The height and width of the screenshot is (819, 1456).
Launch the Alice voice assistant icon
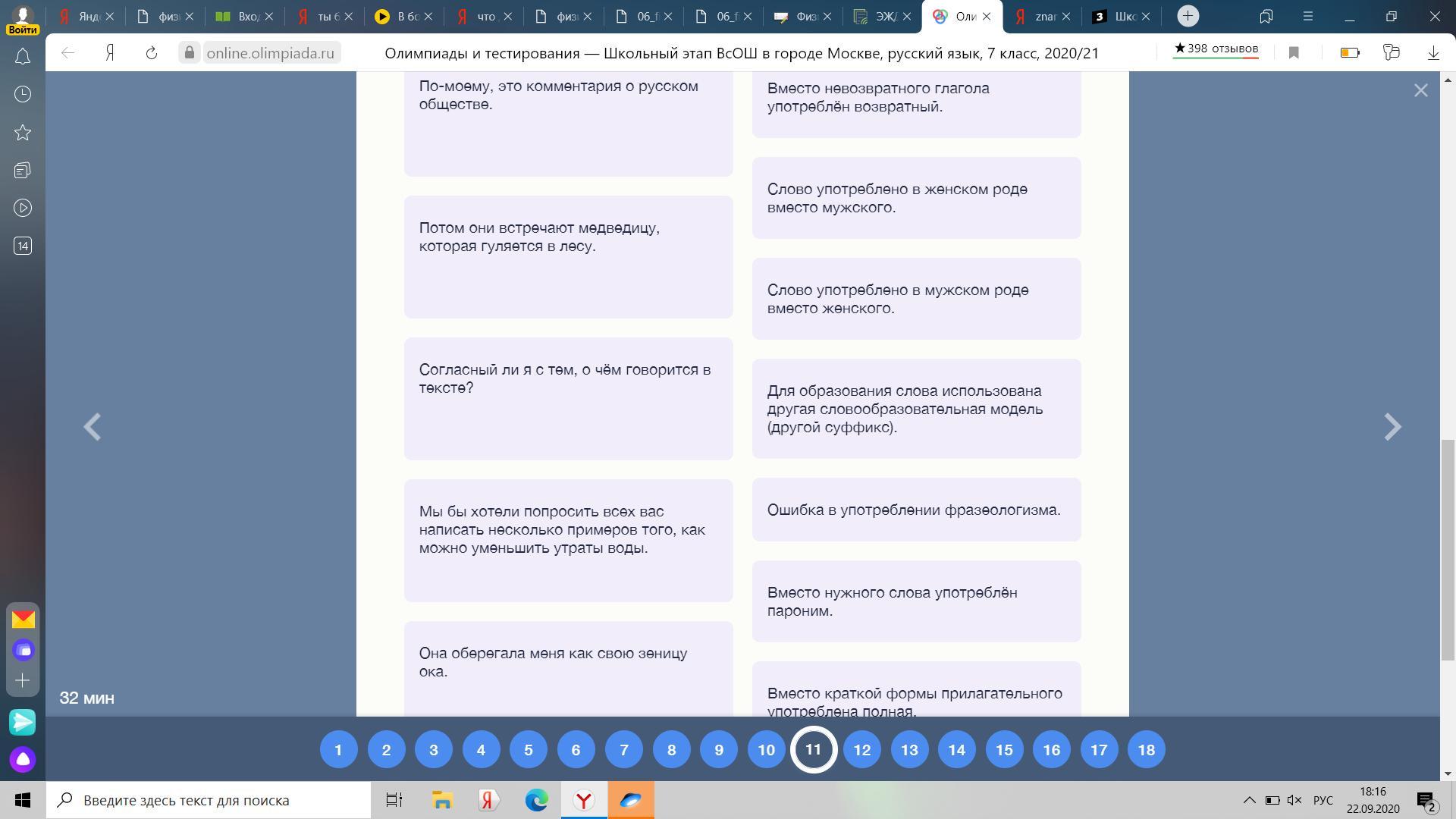[x=23, y=759]
